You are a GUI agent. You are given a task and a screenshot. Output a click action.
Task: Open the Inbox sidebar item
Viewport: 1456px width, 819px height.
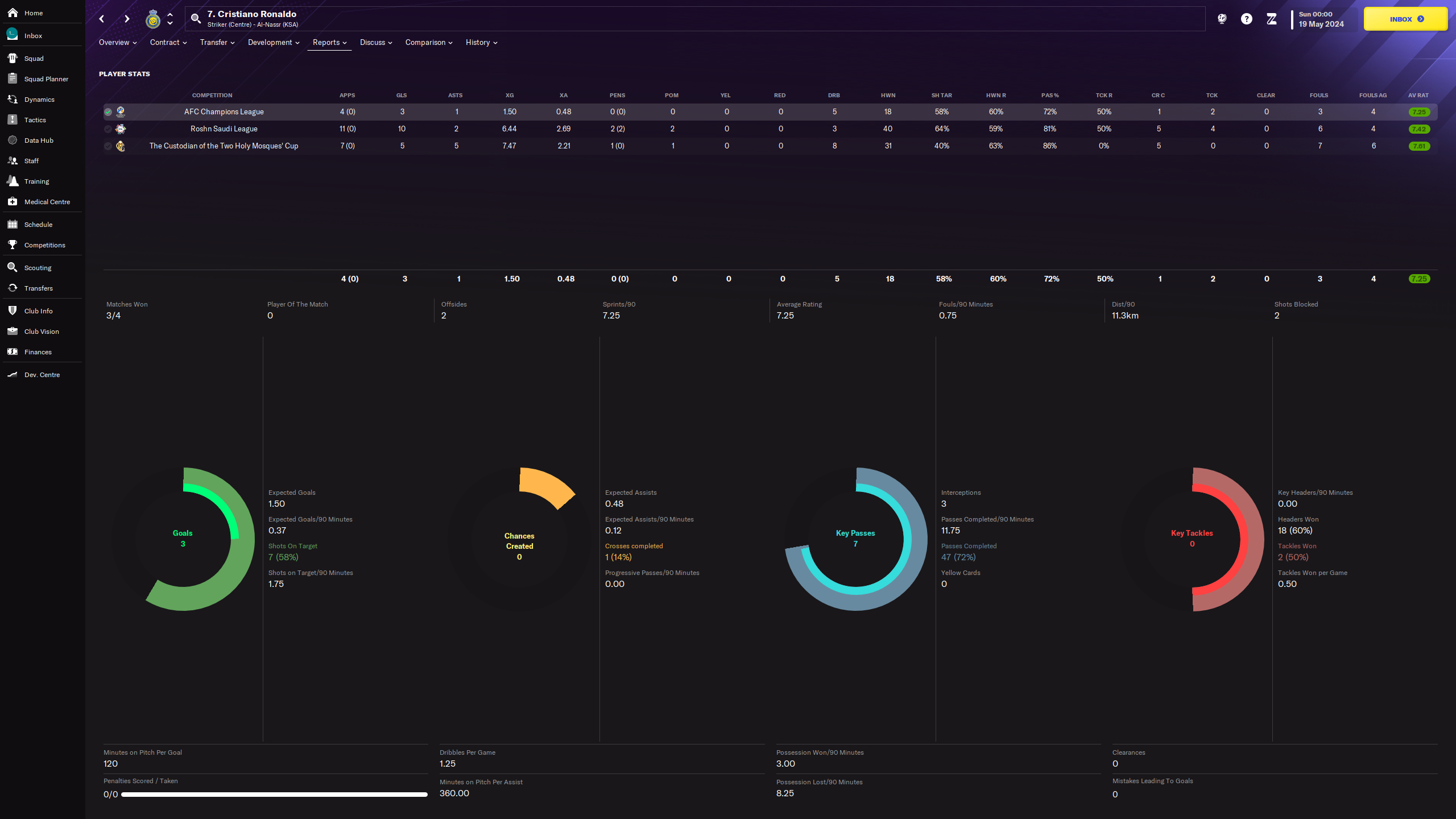41,35
